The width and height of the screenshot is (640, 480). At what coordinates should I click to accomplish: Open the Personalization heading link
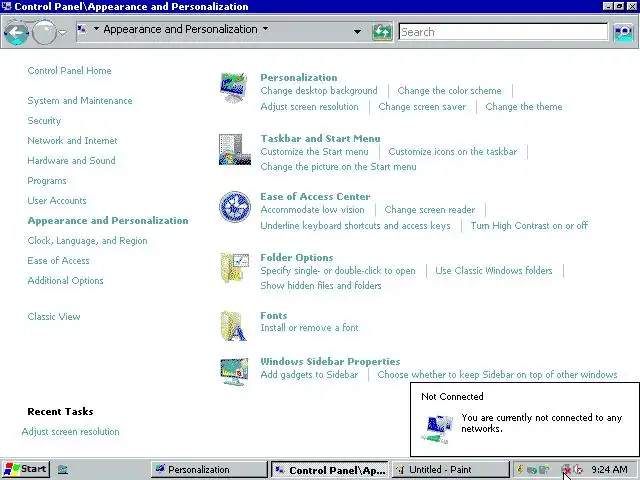pyautogui.click(x=299, y=78)
